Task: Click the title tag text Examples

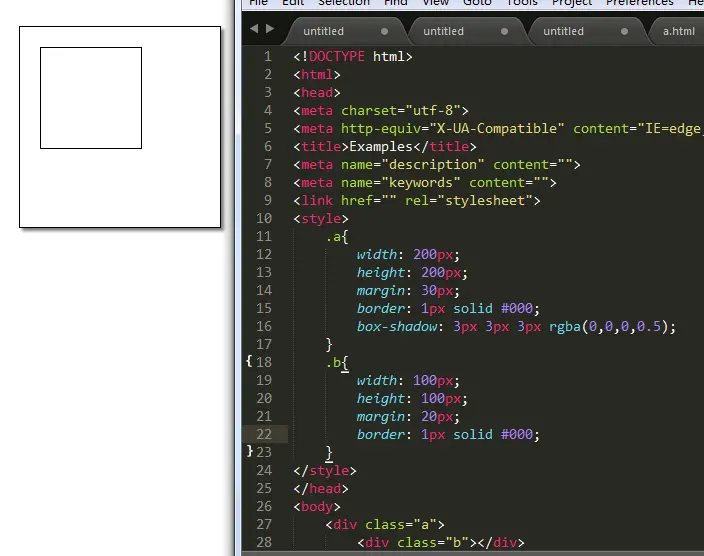Action: 381,146
